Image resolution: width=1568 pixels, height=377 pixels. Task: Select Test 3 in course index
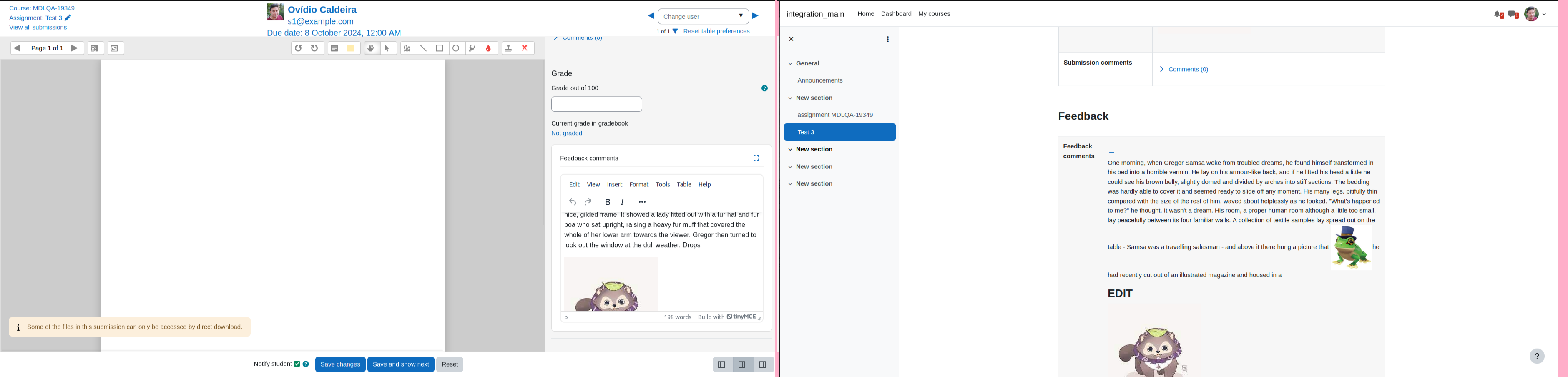point(839,132)
